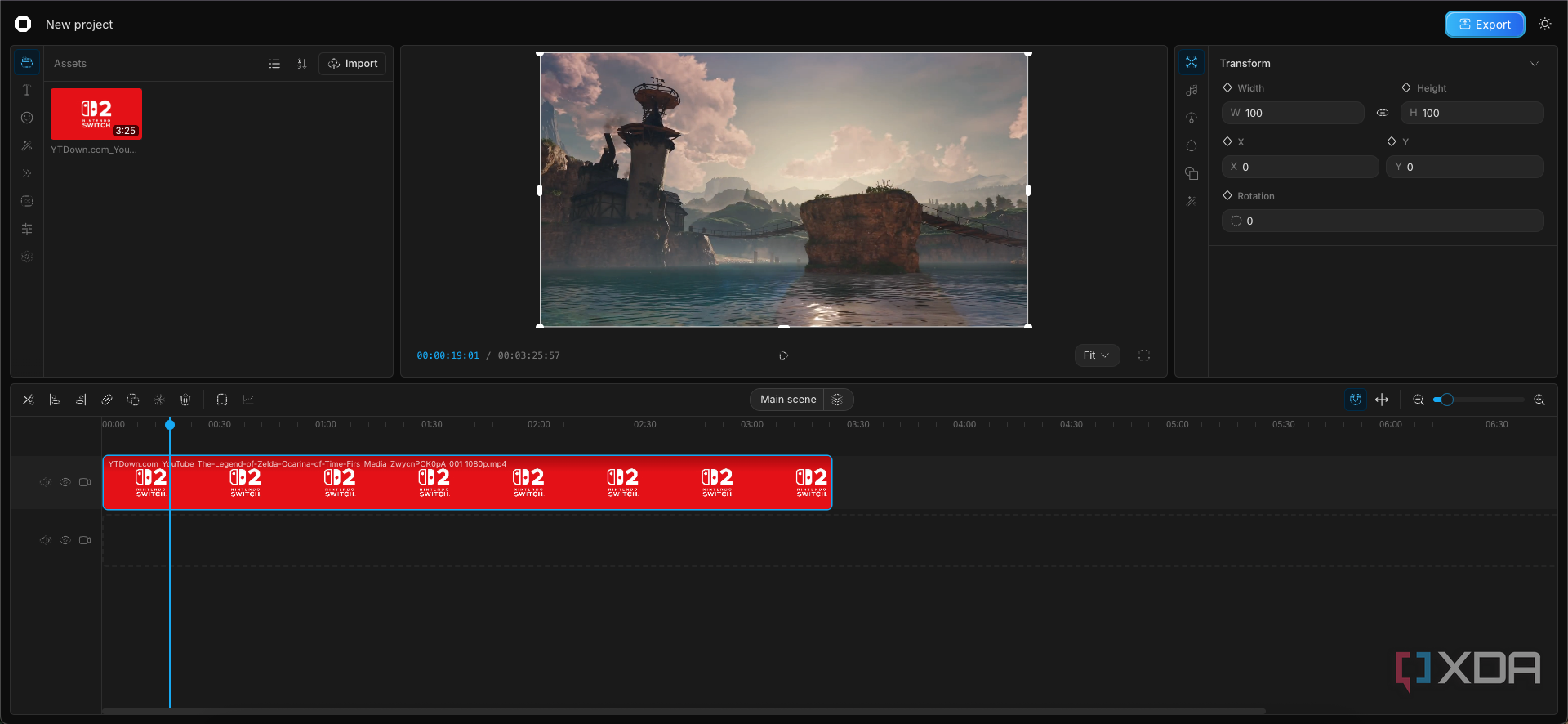Click the Width input field
Screen dimensions: 1568x724
1293,113
